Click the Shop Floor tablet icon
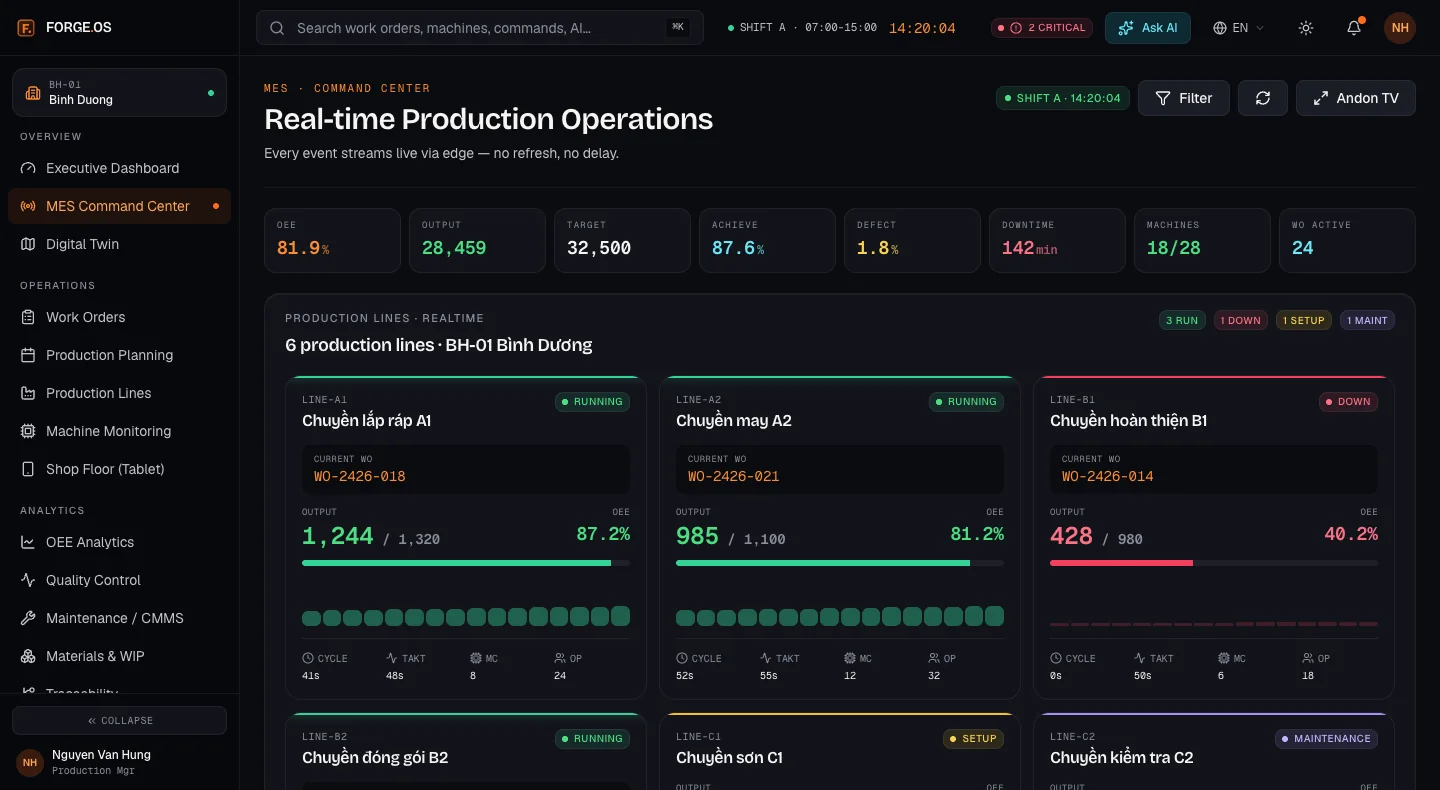 pyautogui.click(x=28, y=469)
